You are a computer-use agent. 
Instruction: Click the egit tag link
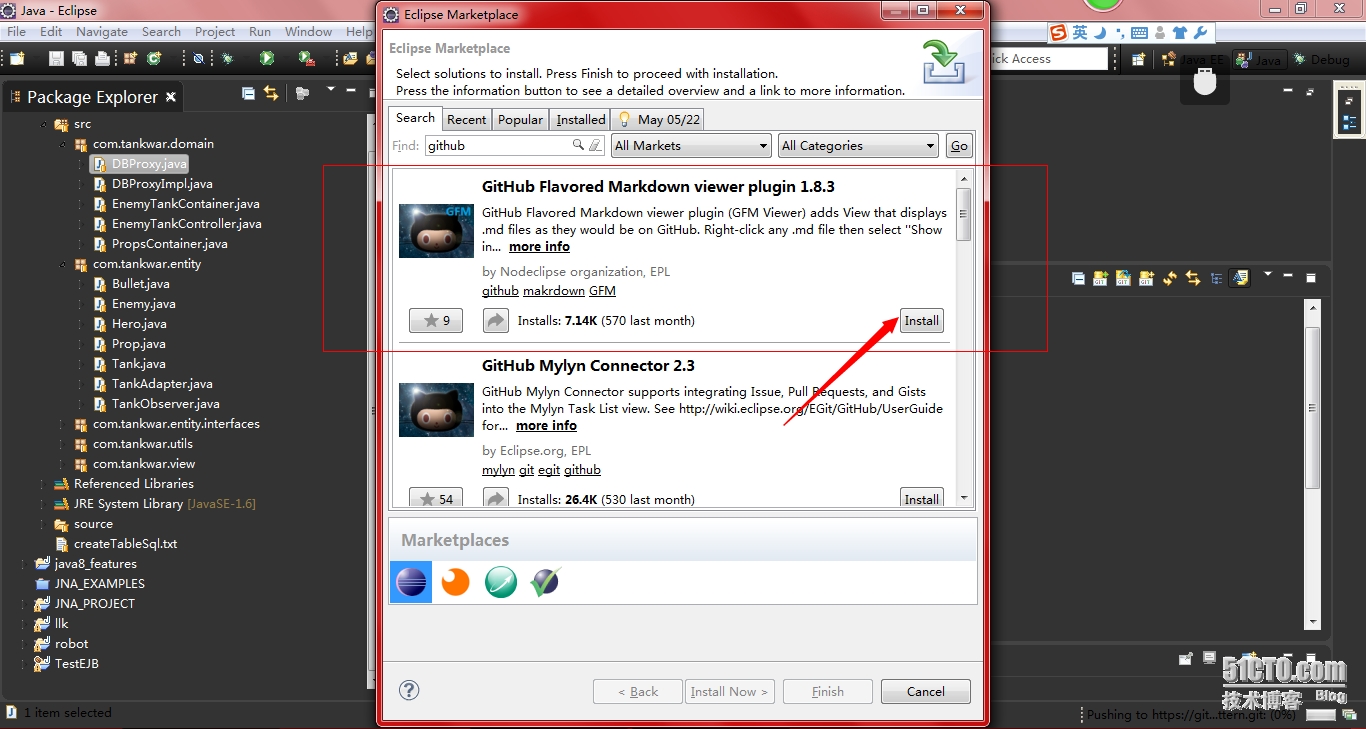point(549,470)
